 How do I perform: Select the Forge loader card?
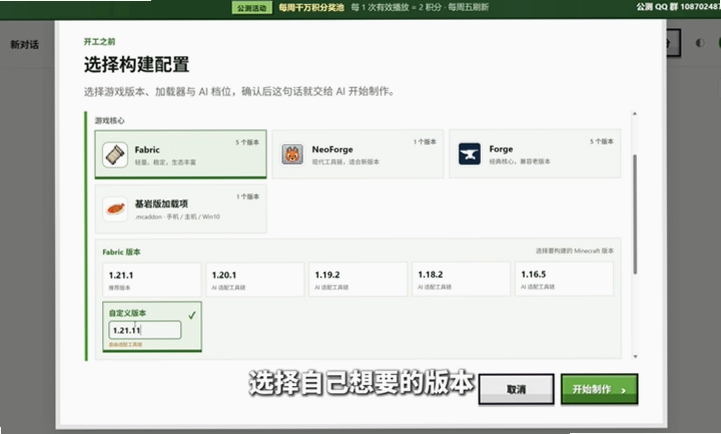coord(535,154)
